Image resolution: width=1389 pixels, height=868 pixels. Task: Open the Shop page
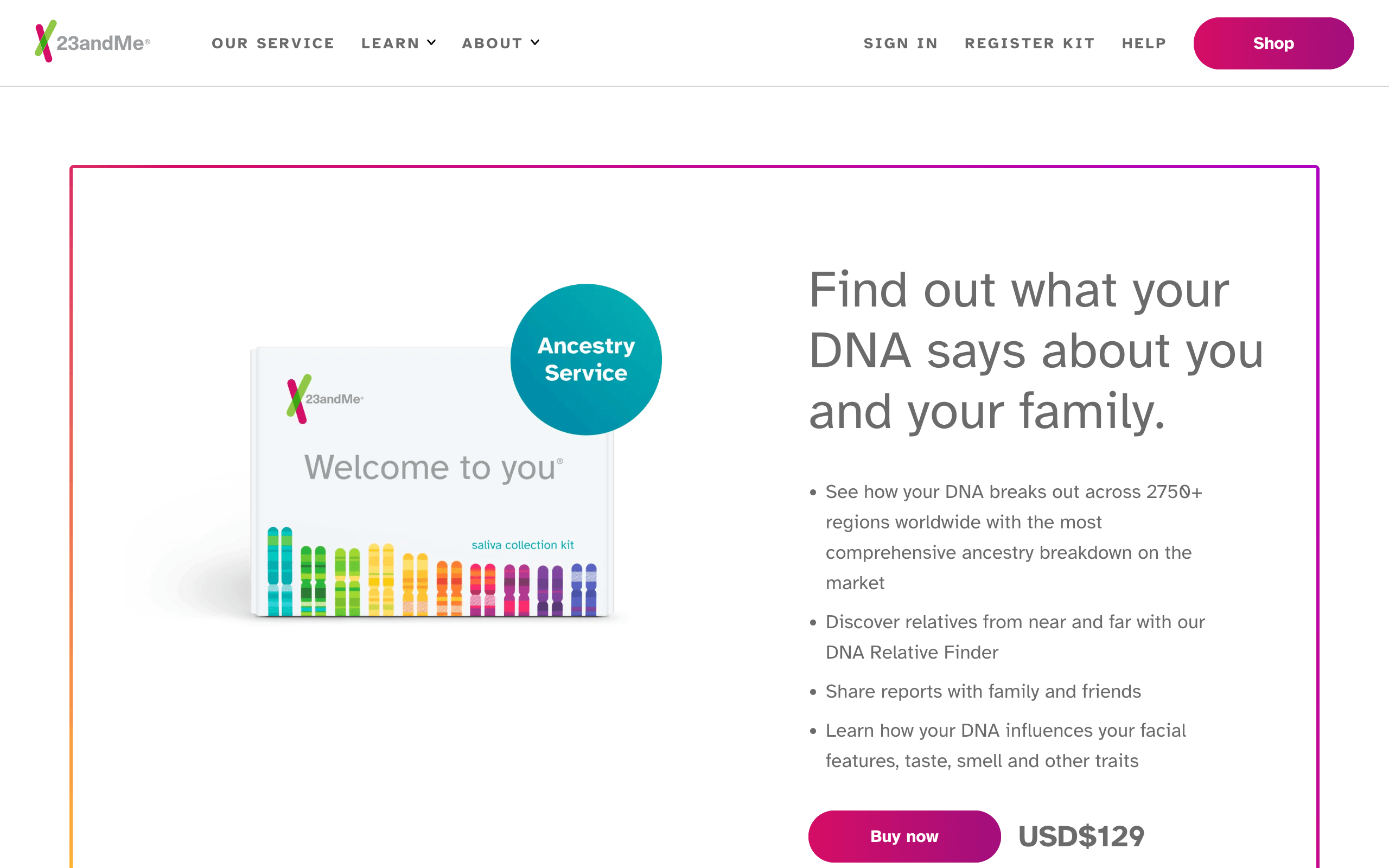pos(1273,43)
